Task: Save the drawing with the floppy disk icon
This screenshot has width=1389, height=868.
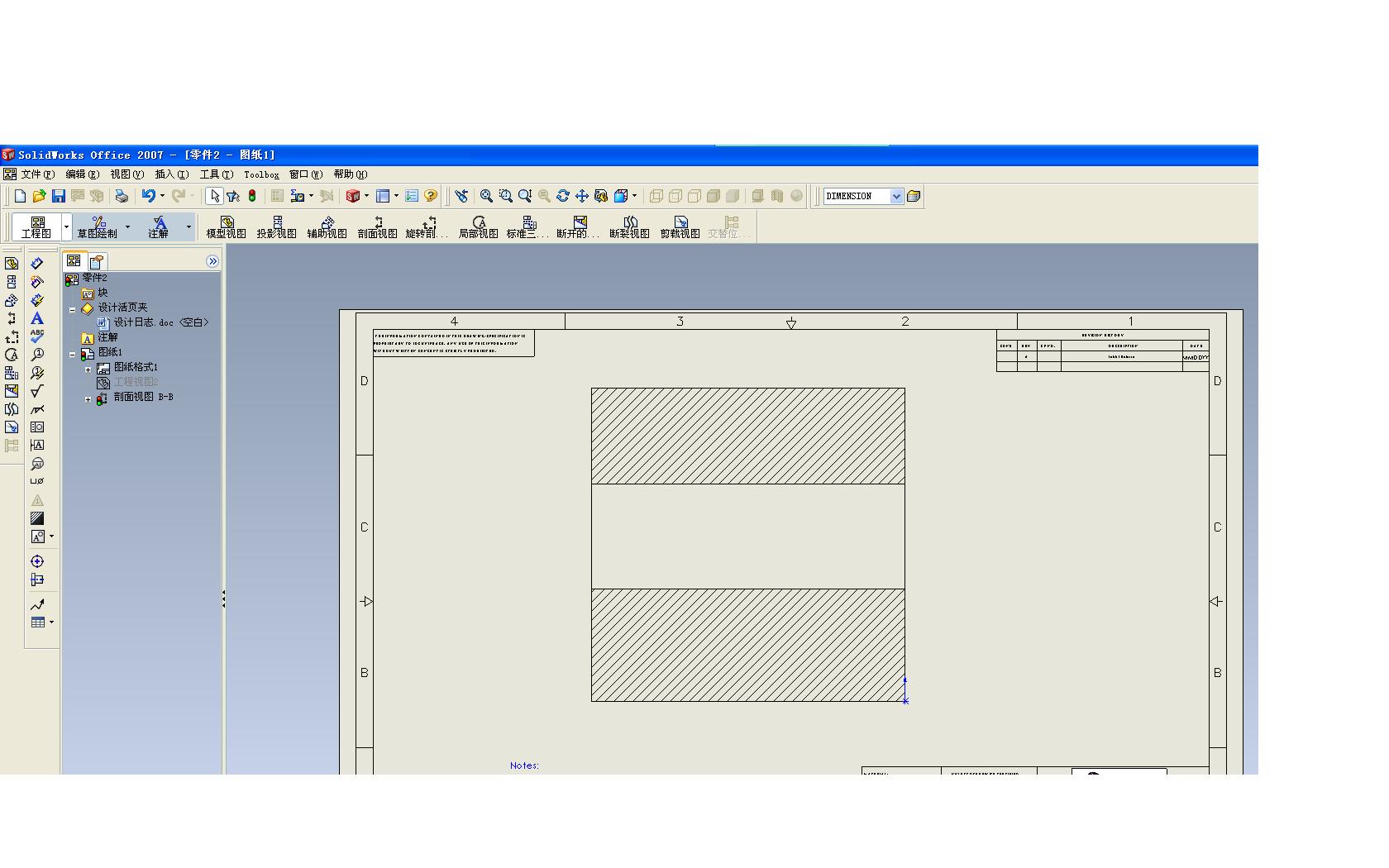Action: pos(58,196)
